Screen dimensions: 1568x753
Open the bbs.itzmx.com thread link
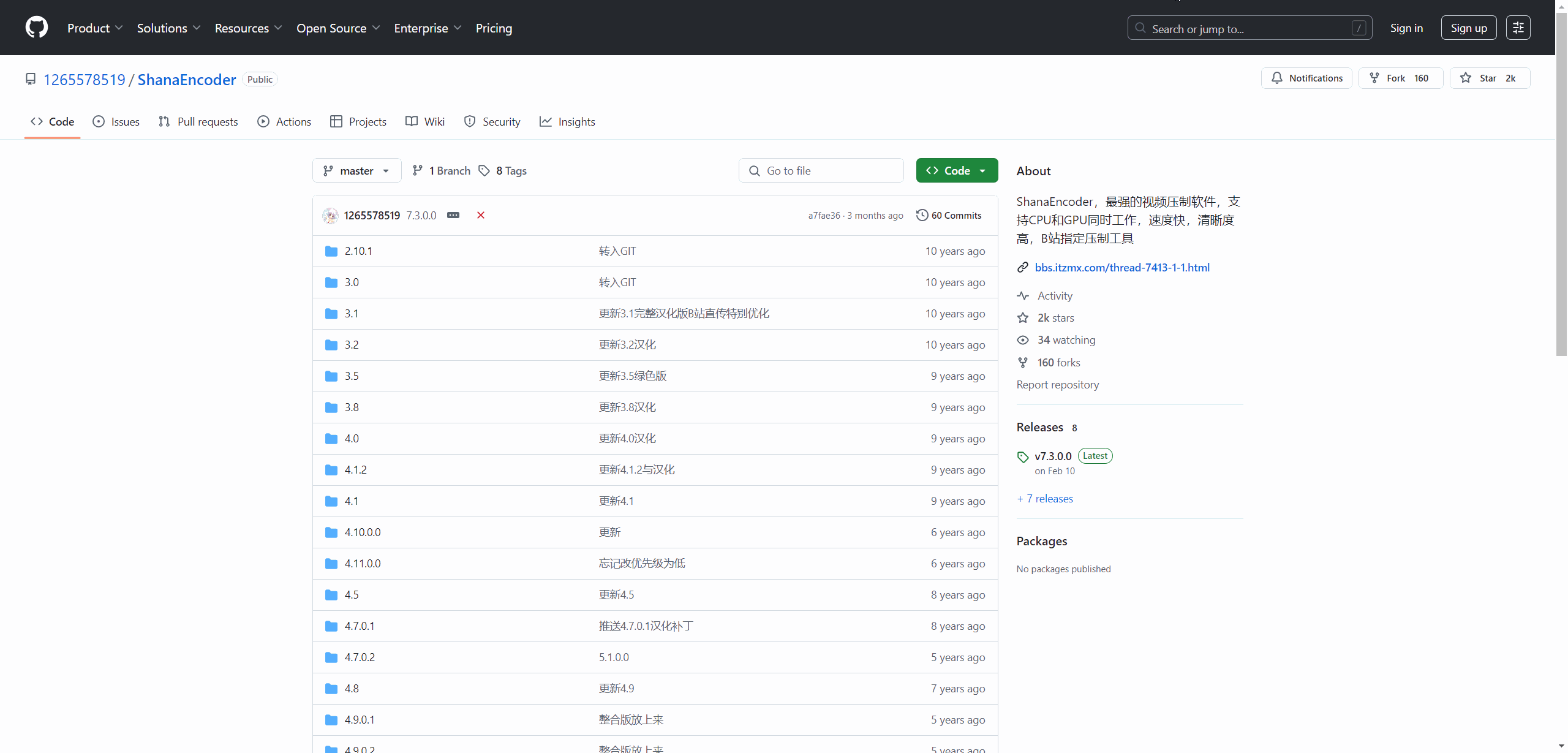[1122, 268]
